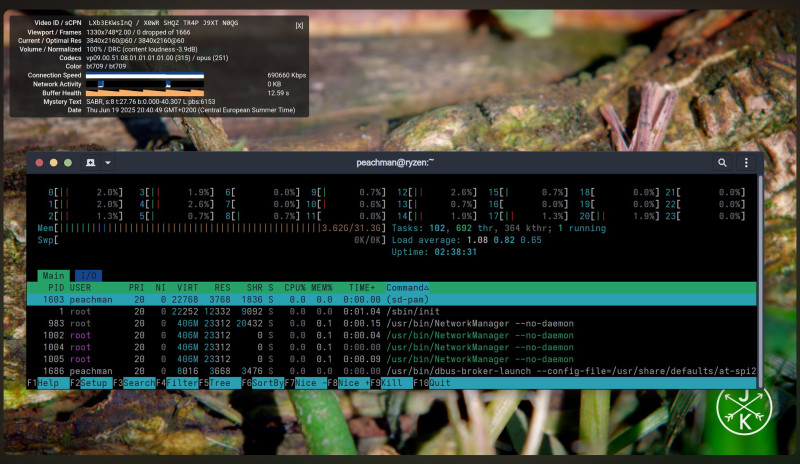The image size is (800, 464).
Task: Sort by USER column header
Action: [80, 288]
